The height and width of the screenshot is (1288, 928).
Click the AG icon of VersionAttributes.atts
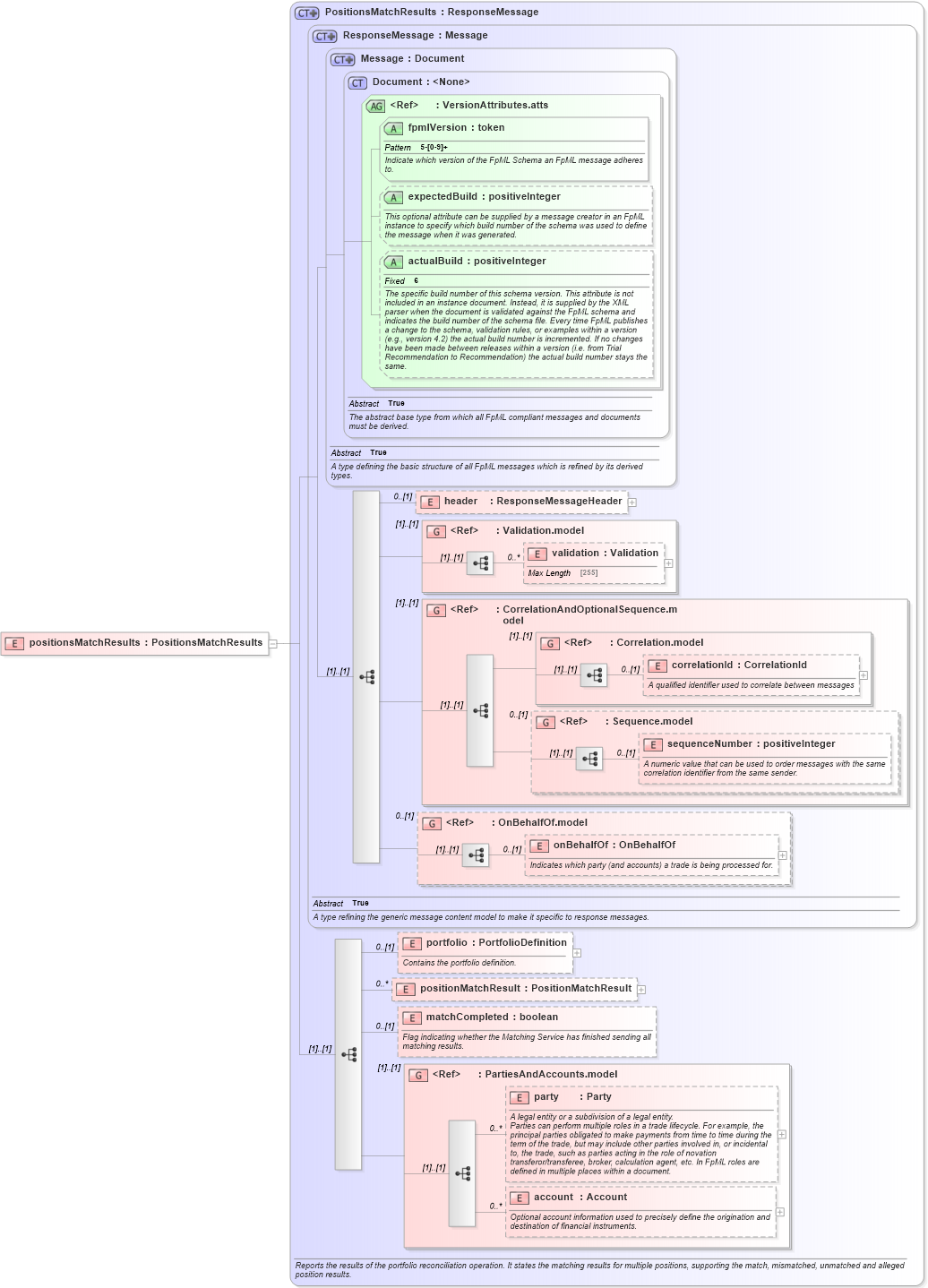pos(376,106)
